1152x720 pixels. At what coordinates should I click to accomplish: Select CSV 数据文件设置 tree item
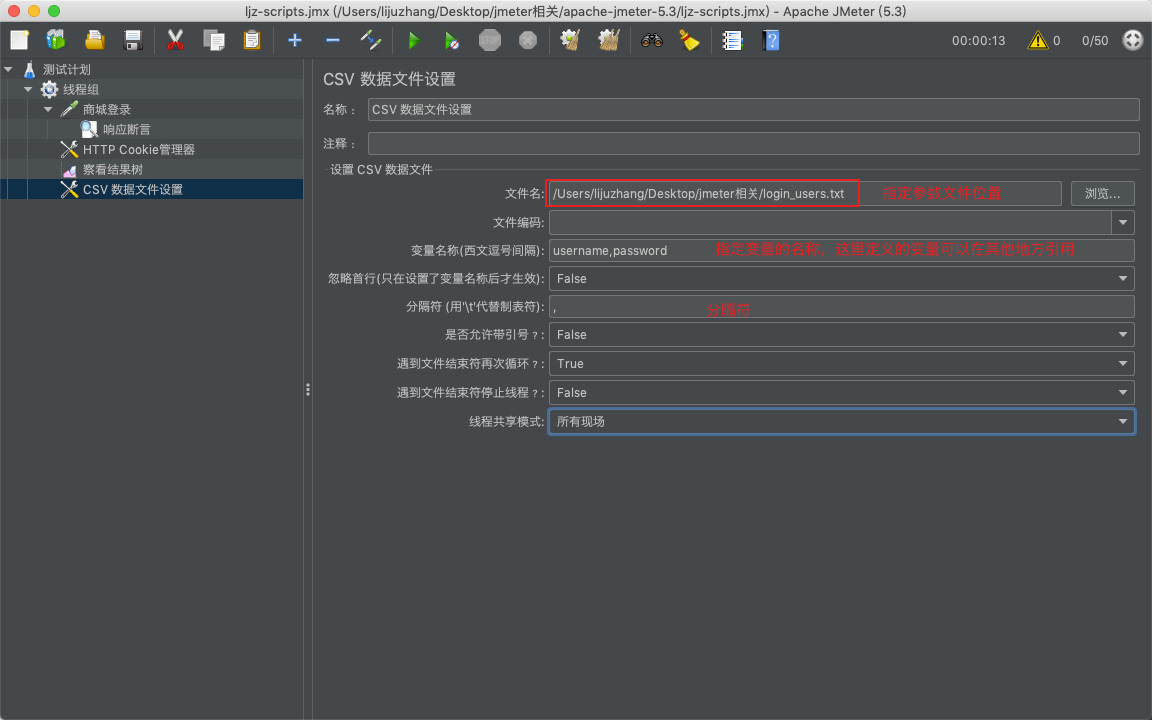pos(132,190)
